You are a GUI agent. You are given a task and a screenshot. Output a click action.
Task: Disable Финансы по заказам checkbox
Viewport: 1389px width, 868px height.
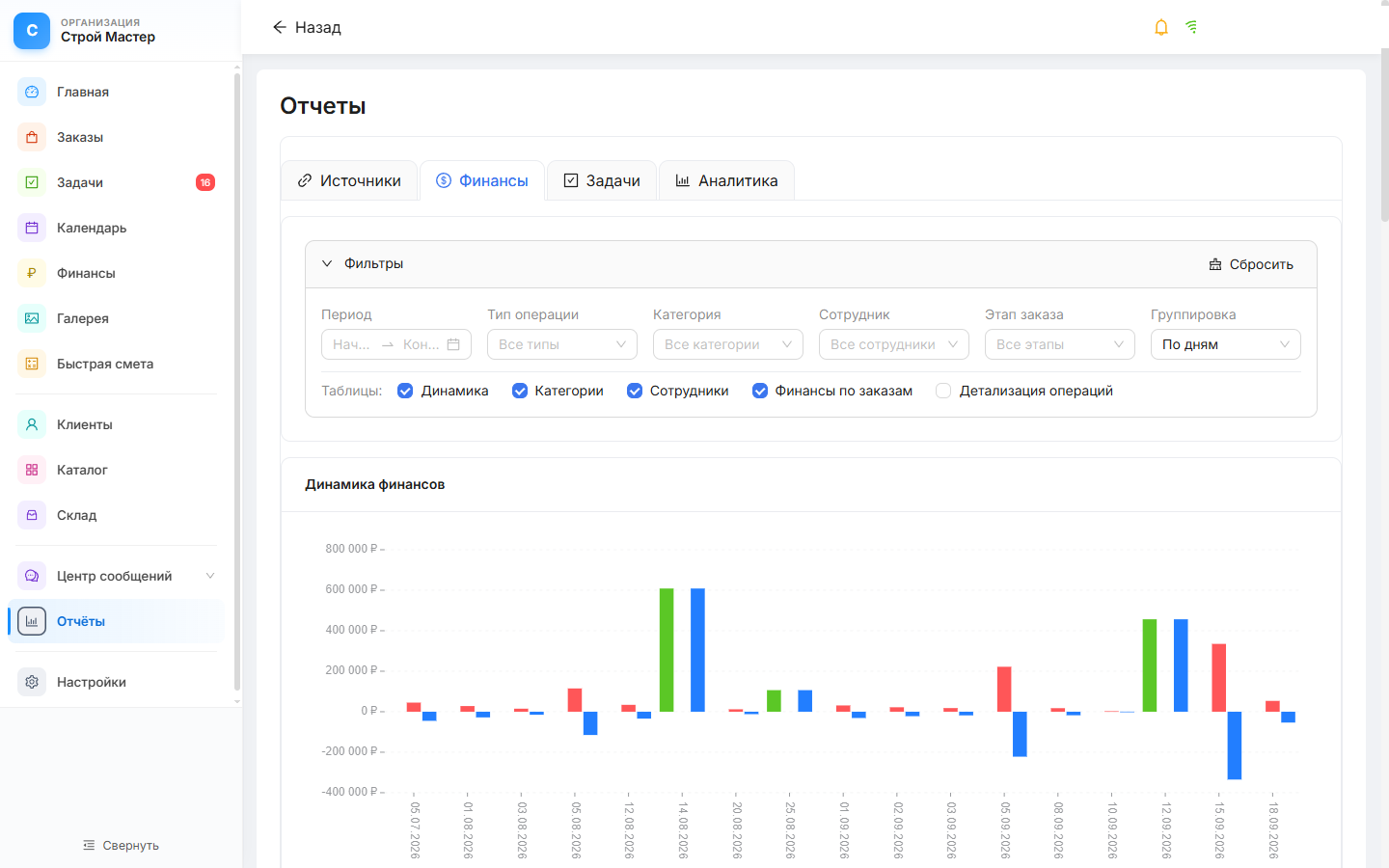point(760,391)
